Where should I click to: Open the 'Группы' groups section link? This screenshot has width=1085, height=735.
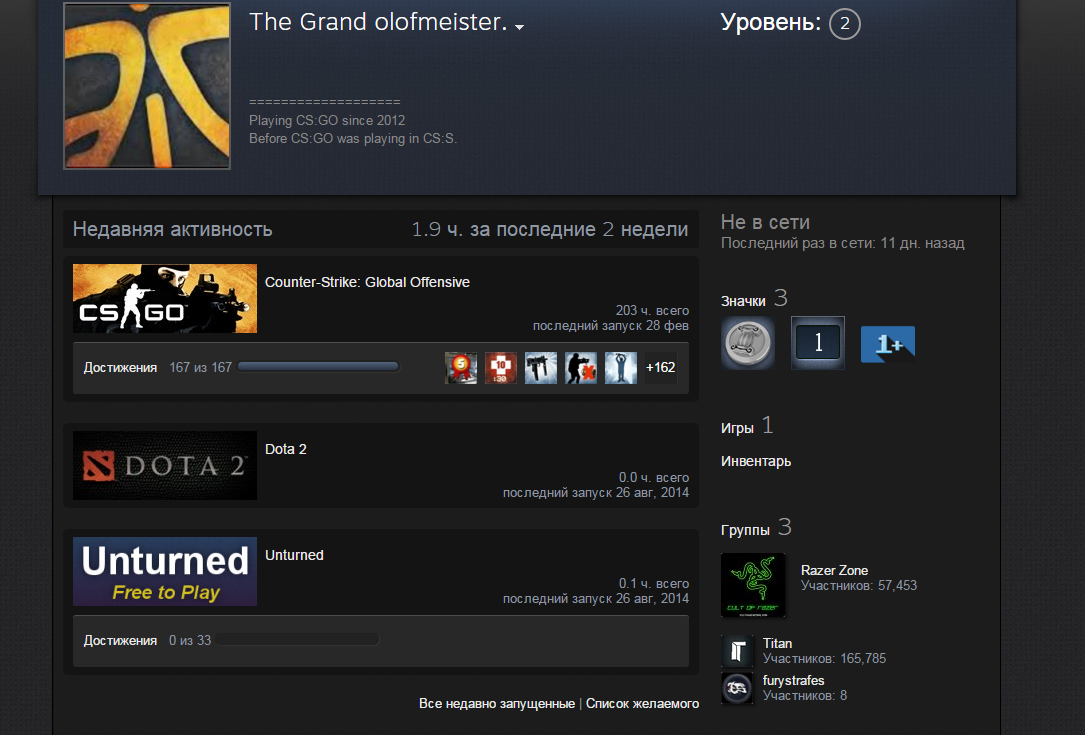click(745, 530)
